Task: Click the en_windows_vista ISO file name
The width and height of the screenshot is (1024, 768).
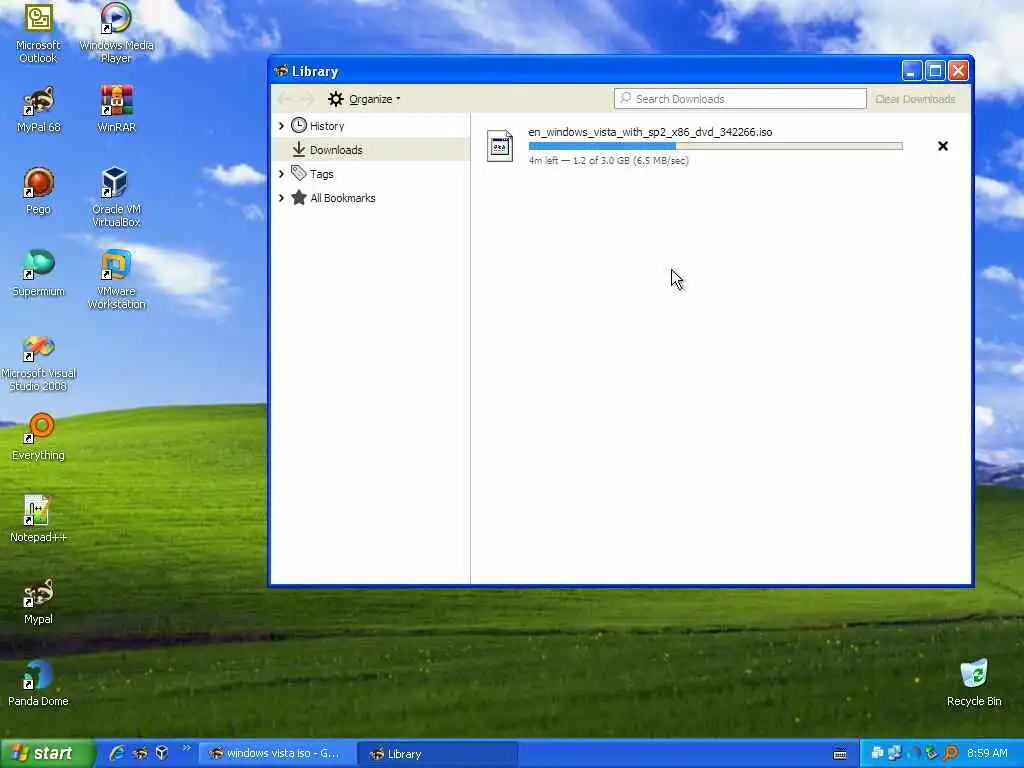Action: 650,132
